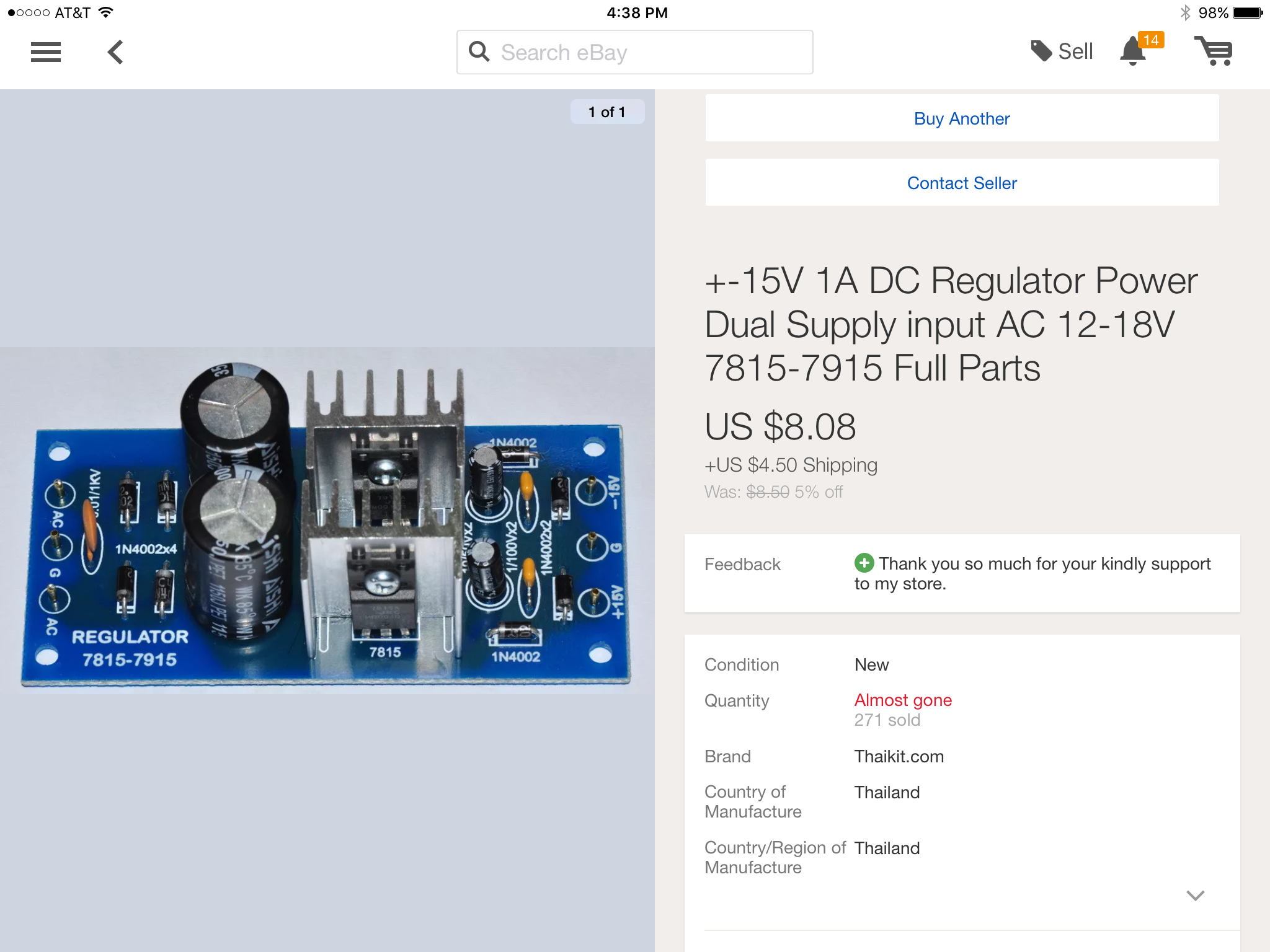Expand item specifics with the down chevron
Screen dimensions: 1270x952
pos(1195,895)
